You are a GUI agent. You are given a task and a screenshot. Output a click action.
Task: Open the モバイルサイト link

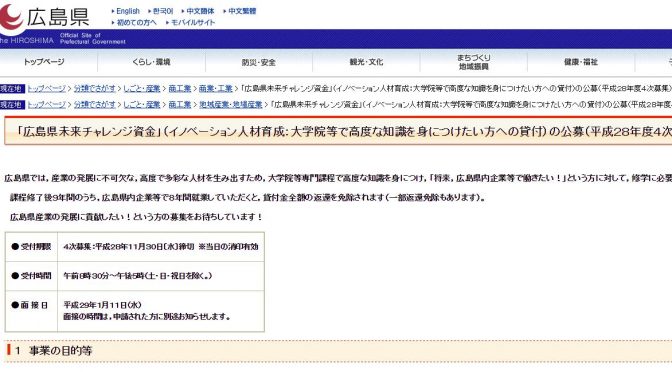193,22
